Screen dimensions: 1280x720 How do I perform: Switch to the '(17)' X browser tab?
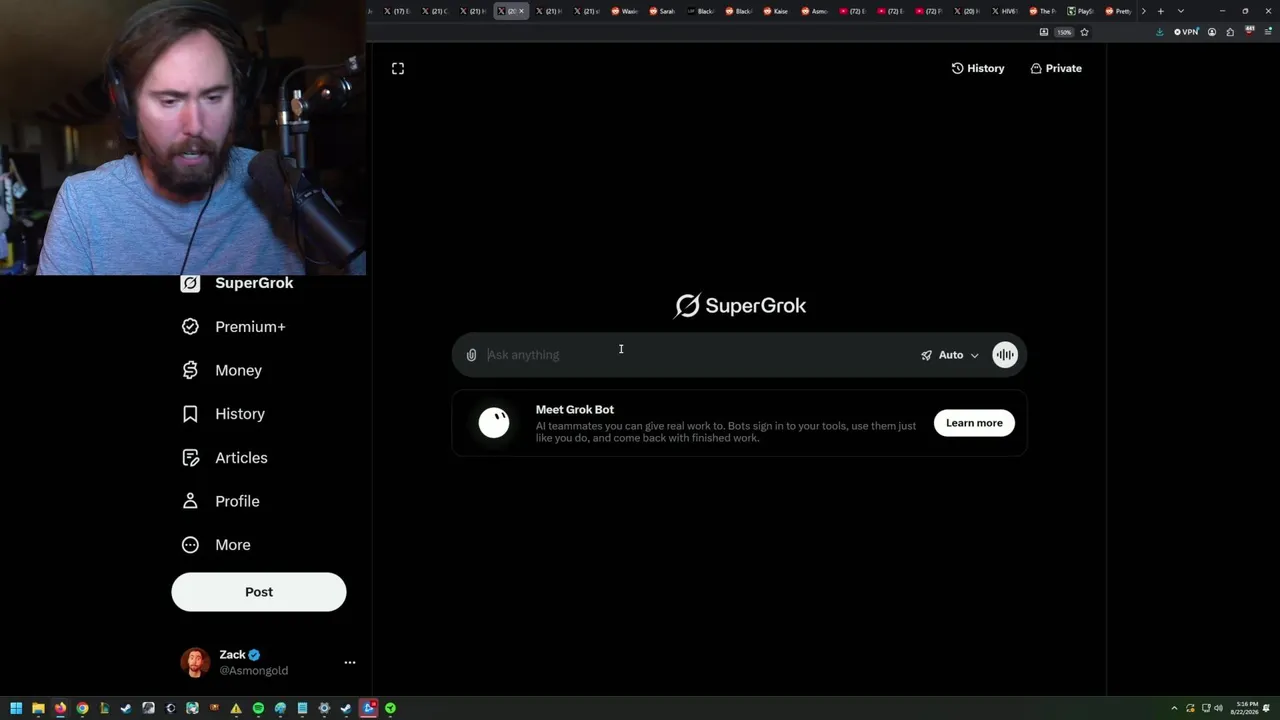pos(397,11)
